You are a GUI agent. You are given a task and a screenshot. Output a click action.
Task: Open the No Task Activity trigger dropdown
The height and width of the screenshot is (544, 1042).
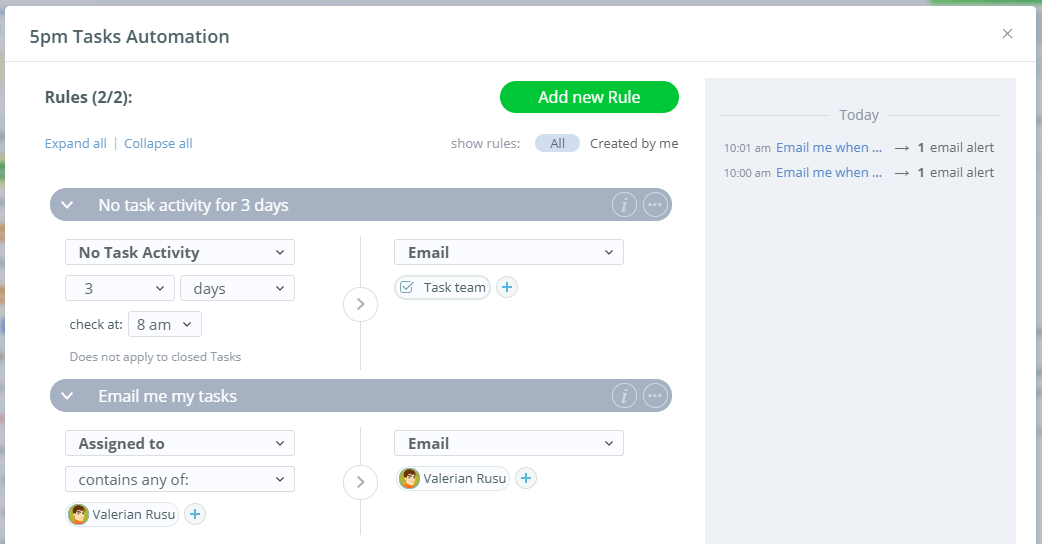(180, 252)
